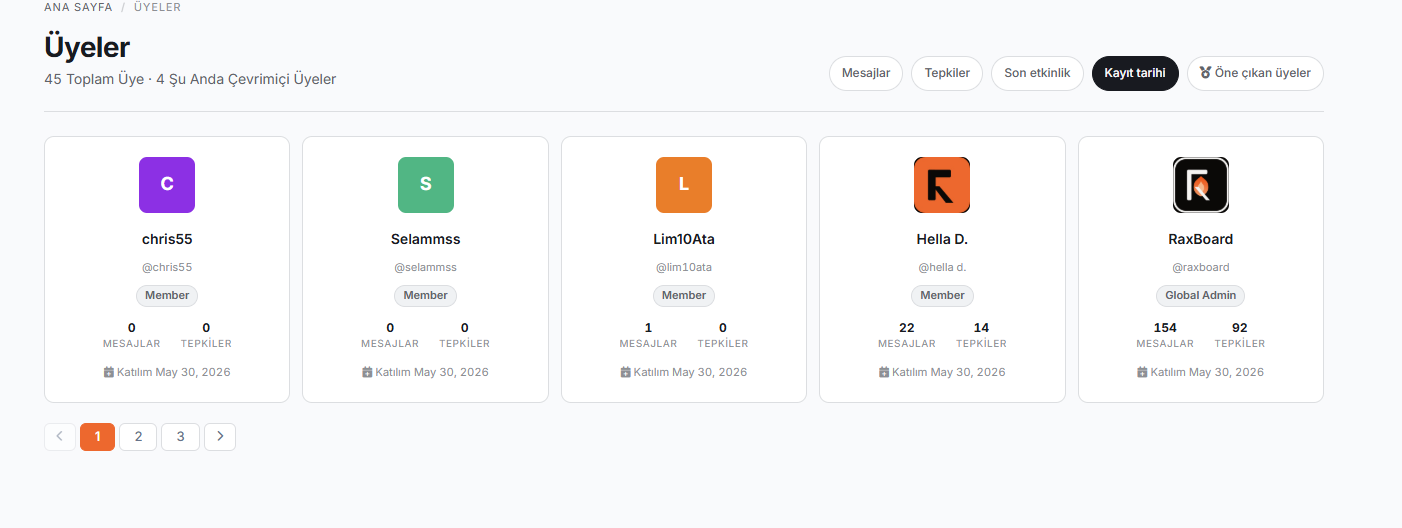
Task: Click calendar icon on Hella D. card
Action: tap(884, 372)
